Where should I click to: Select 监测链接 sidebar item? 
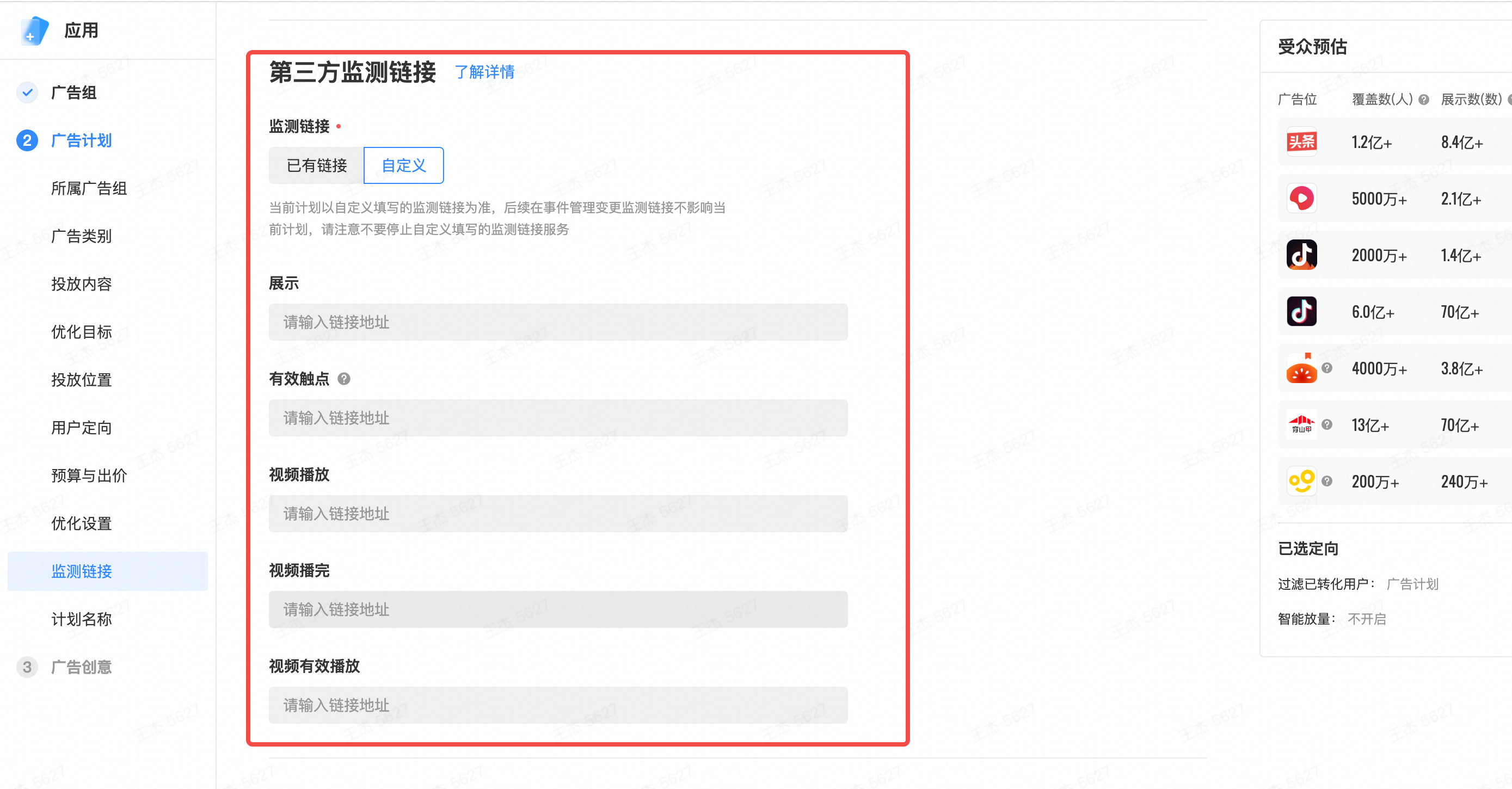pyautogui.click(x=81, y=571)
